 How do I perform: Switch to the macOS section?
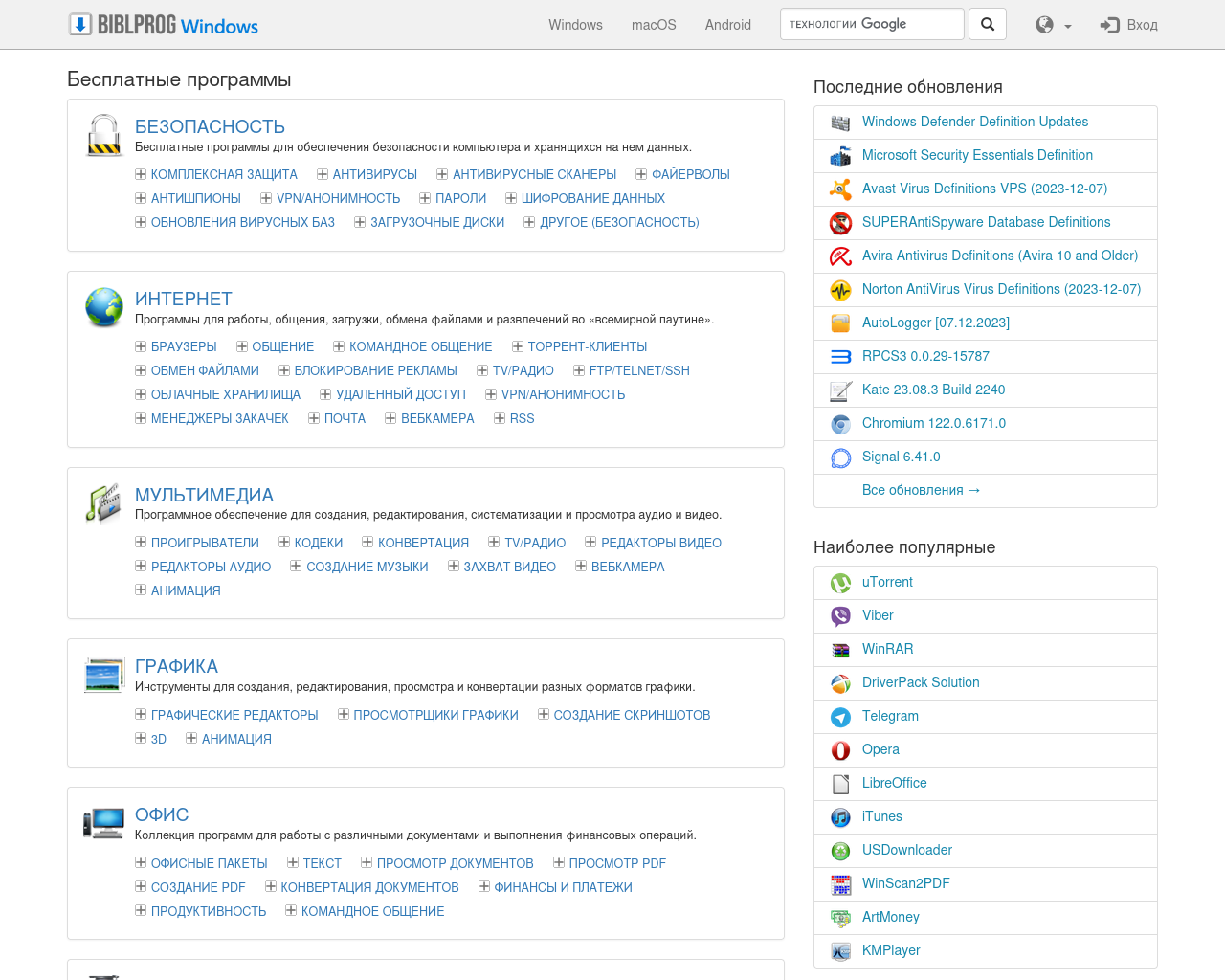click(654, 25)
